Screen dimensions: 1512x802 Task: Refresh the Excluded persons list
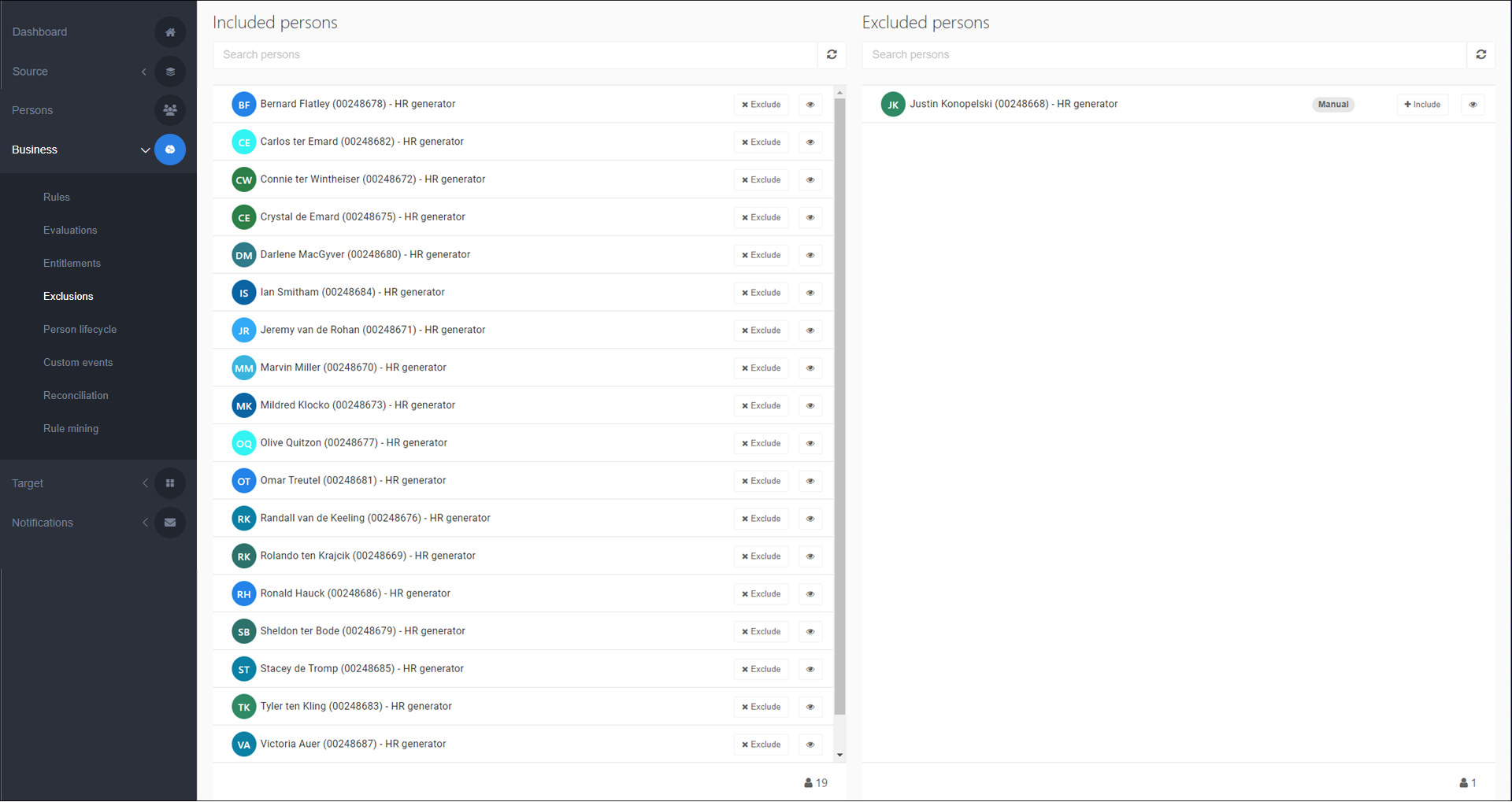(1480, 54)
